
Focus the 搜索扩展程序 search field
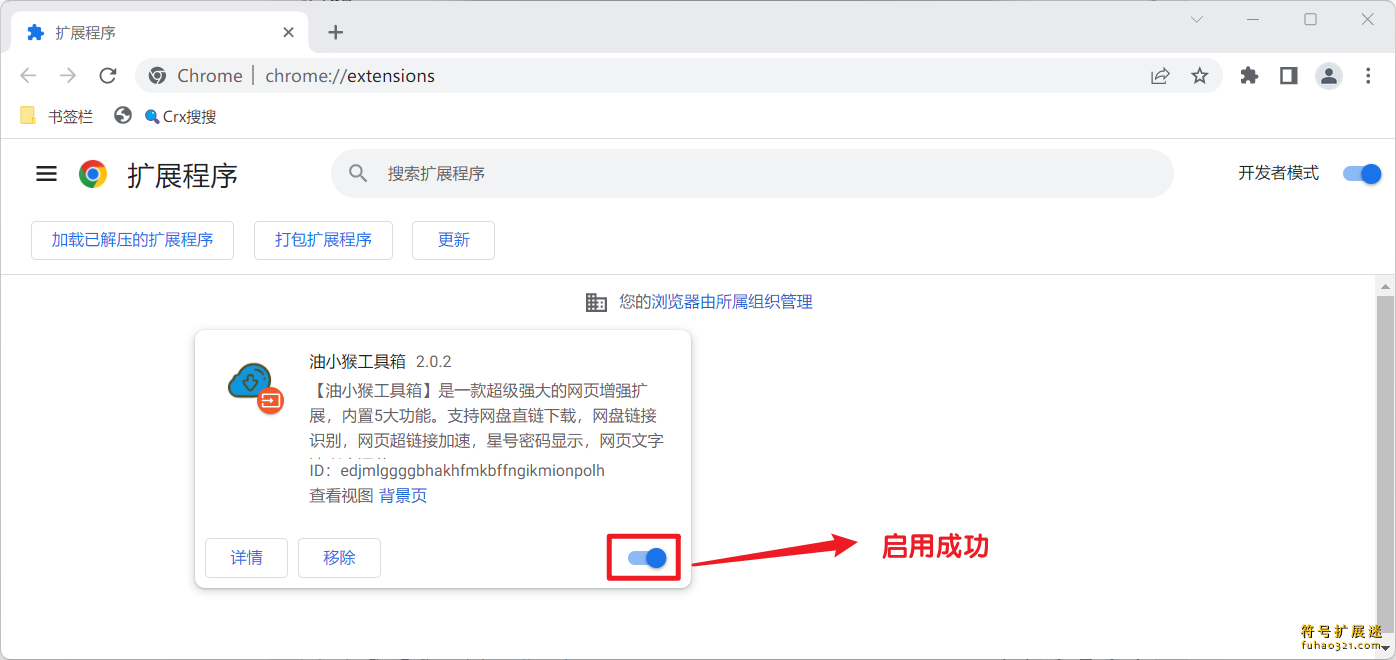tap(752, 174)
